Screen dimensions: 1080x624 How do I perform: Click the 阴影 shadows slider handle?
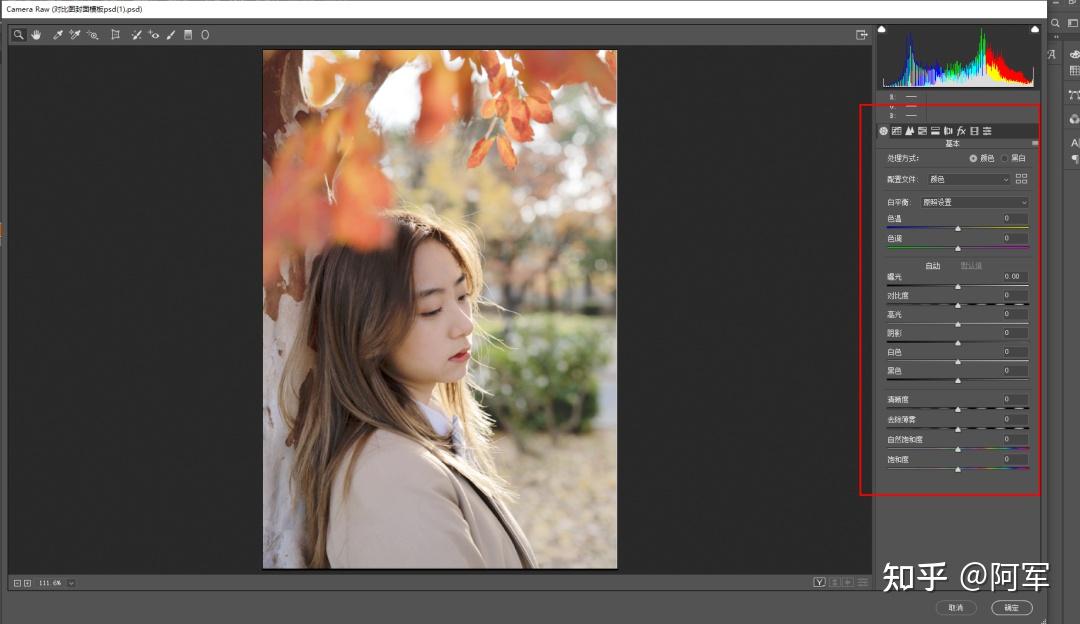(958, 342)
